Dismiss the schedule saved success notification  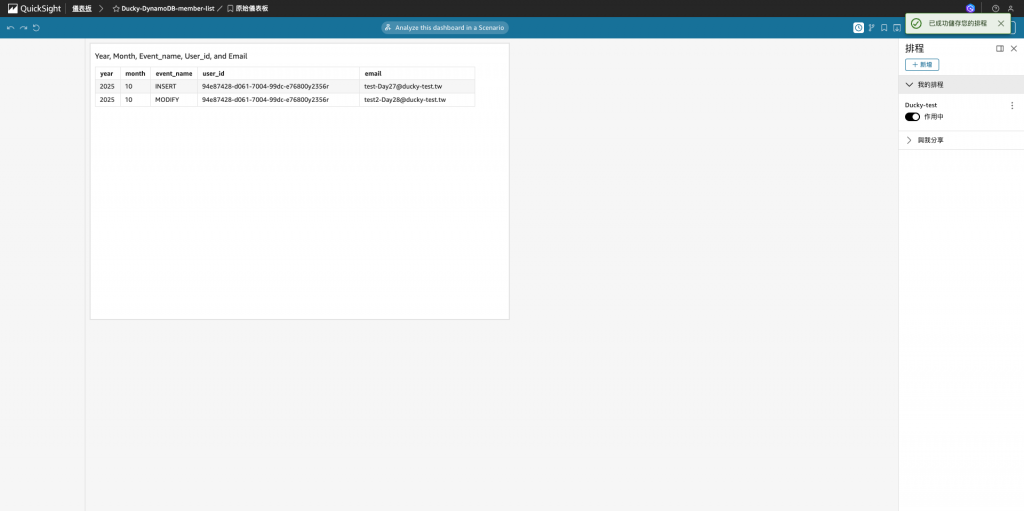click(x=1001, y=24)
